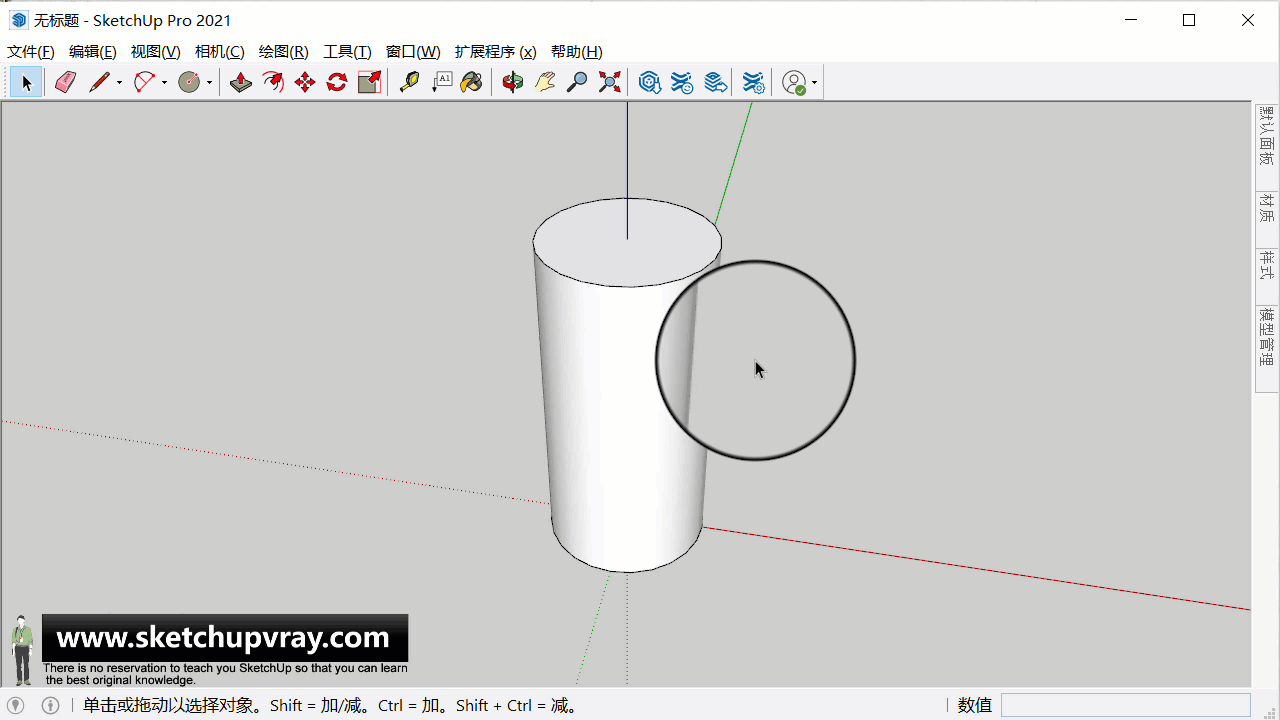Select the Paint Bucket tool
Viewport: 1280px width, 720px height.
click(471, 82)
